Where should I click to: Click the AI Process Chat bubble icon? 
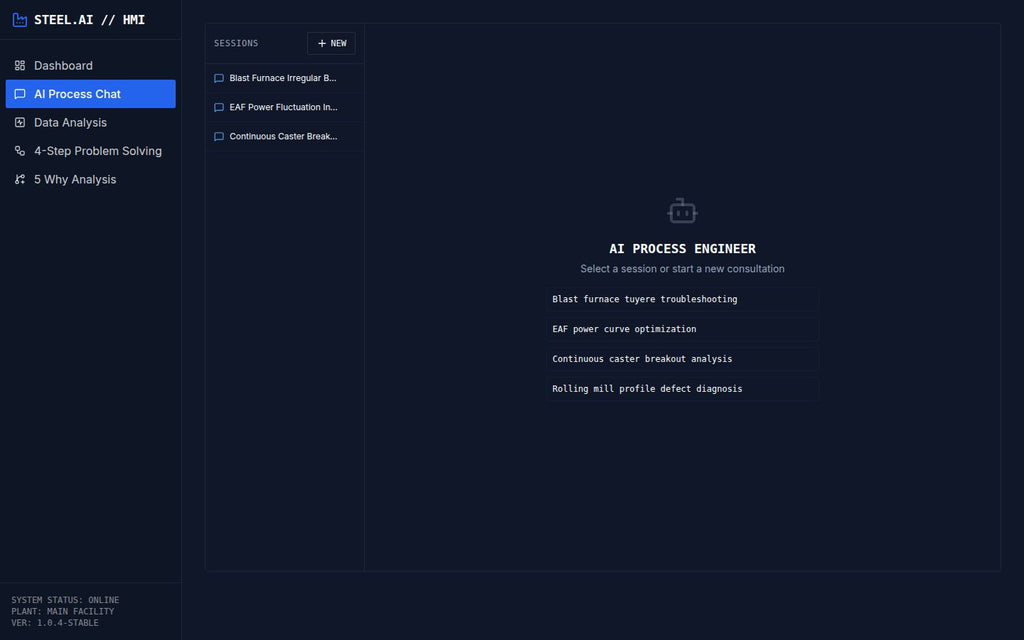[18, 93]
